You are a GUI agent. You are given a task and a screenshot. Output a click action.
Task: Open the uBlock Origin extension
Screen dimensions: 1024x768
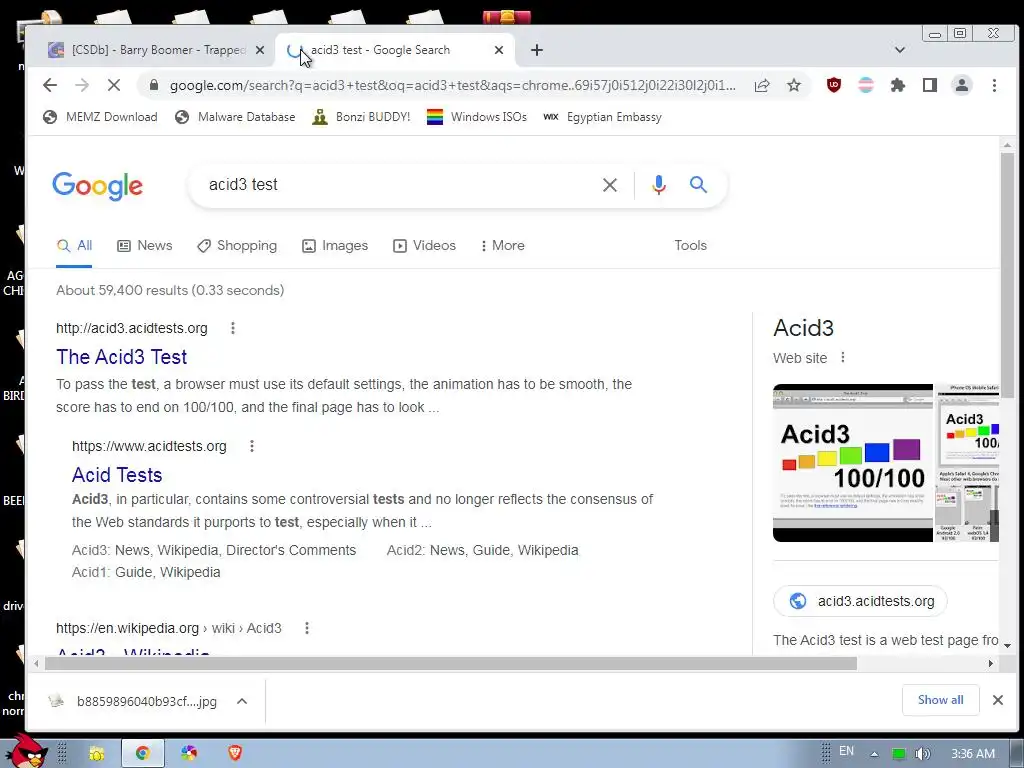click(x=834, y=85)
